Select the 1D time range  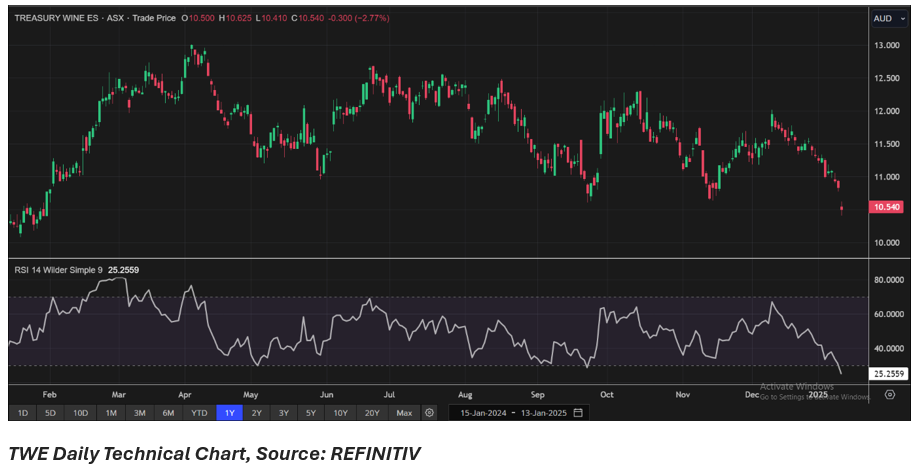coord(22,412)
